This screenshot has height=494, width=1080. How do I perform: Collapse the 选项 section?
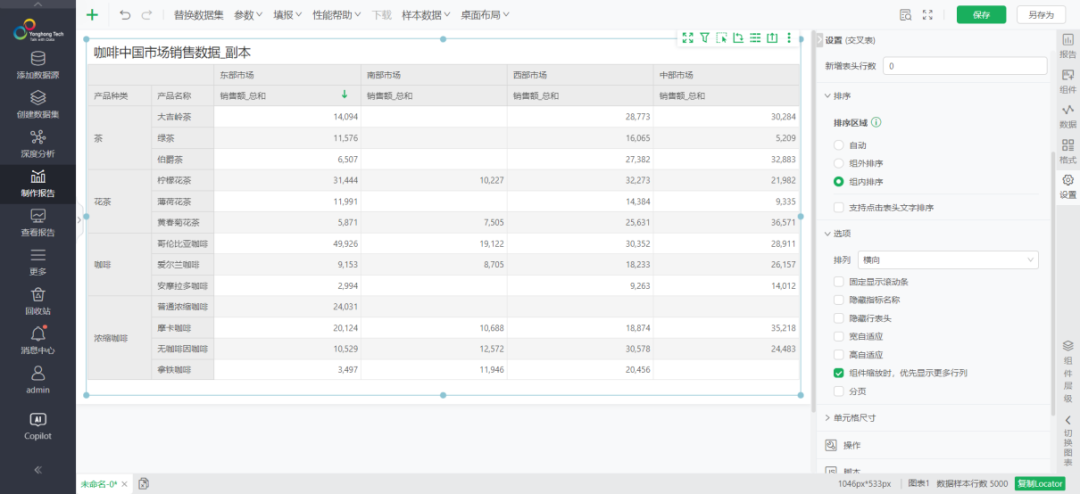click(x=828, y=234)
